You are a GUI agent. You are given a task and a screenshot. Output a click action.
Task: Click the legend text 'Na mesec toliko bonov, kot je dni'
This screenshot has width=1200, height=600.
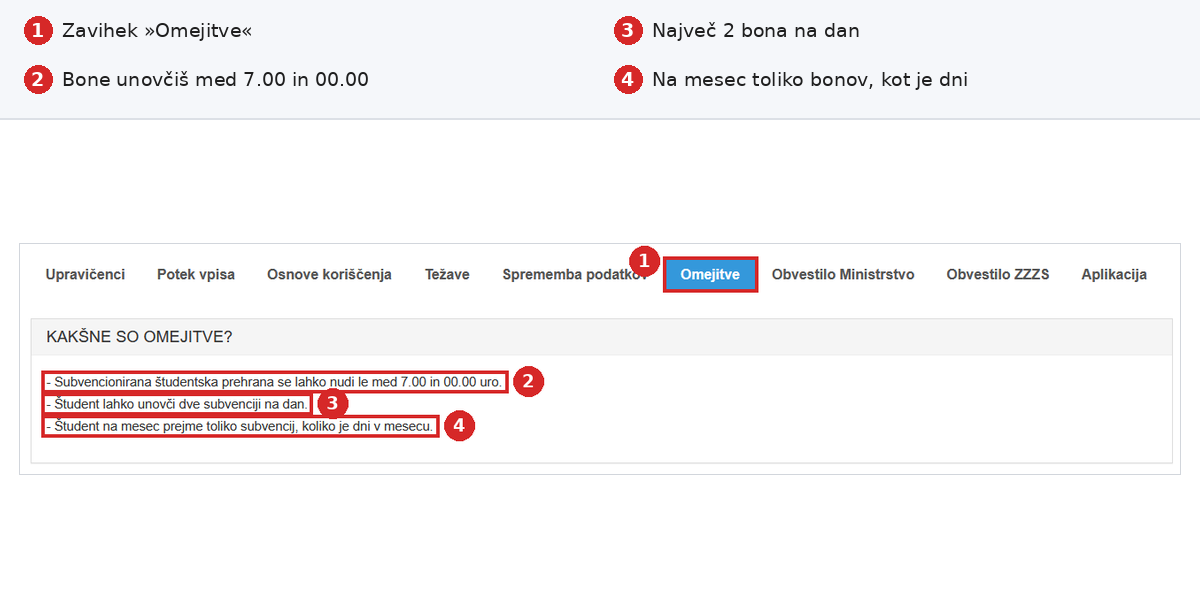click(x=810, y=79)
